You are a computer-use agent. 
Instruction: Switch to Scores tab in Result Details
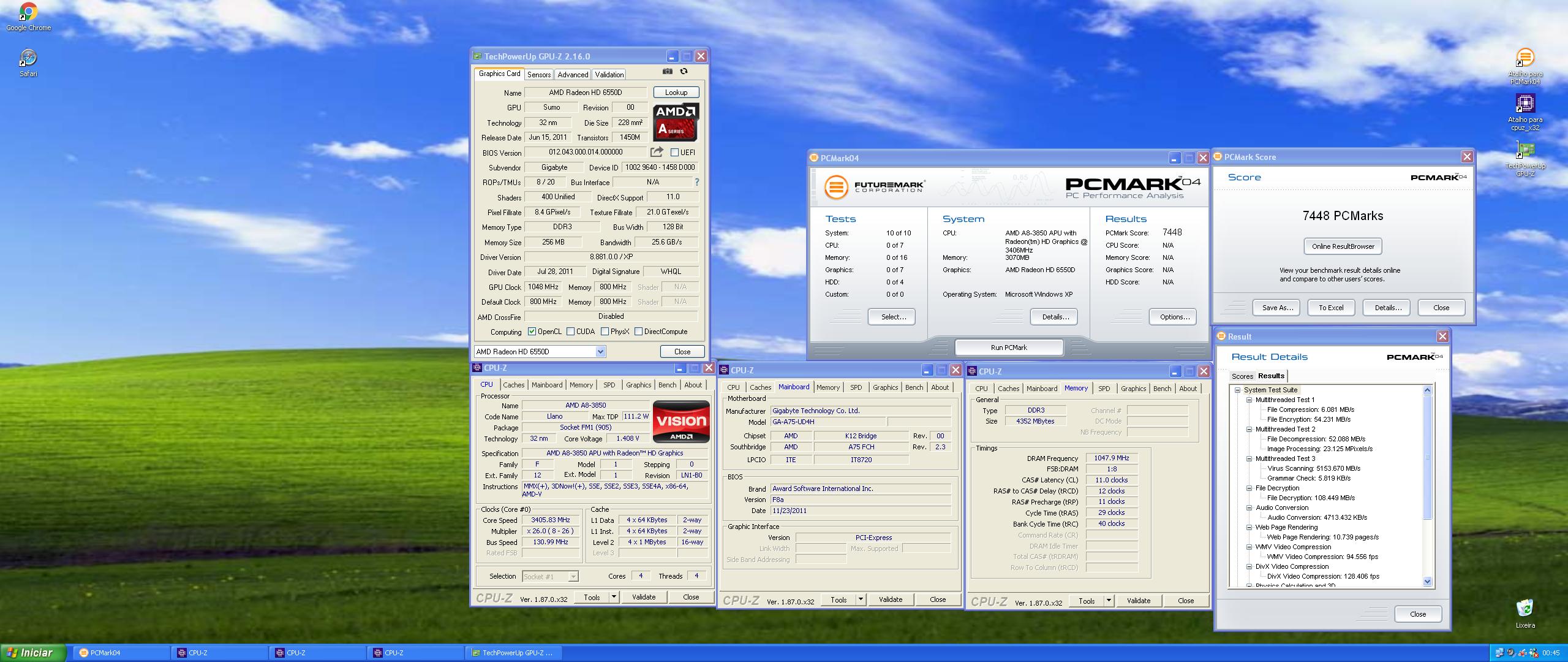[1242, 376]
